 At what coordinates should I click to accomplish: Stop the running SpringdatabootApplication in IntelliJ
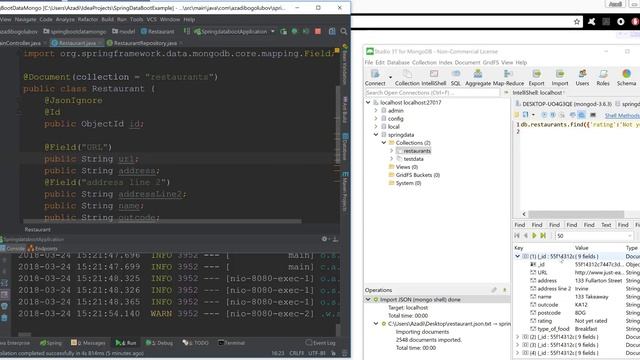click(318, 31)
